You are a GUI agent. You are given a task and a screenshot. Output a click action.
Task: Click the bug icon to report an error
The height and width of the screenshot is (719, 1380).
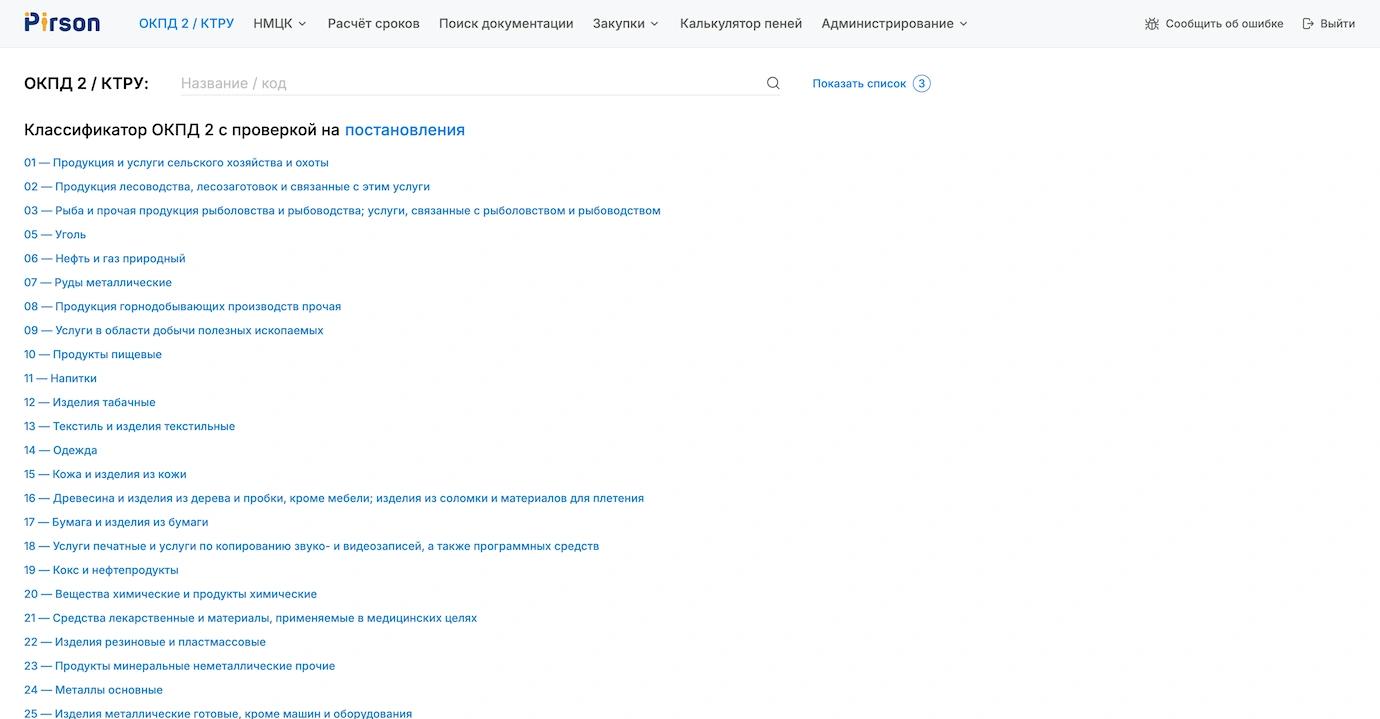pos(1152,24)
